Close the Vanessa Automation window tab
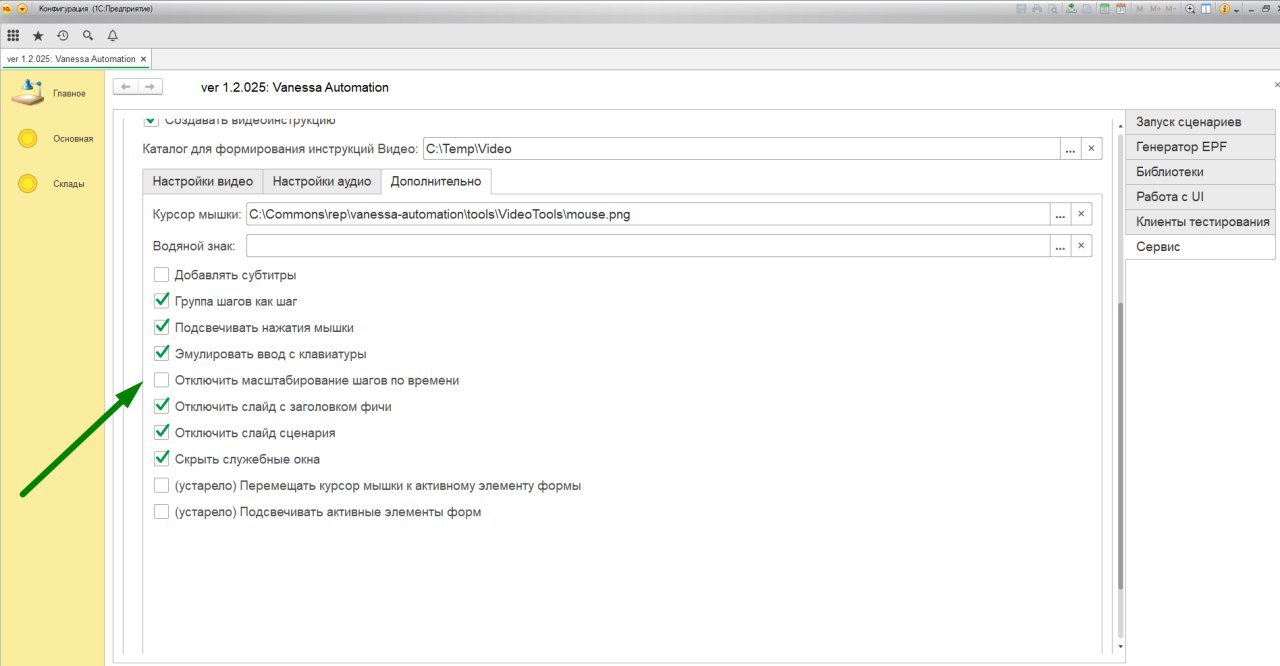The image size is (1280, 666). click(144, 59)
